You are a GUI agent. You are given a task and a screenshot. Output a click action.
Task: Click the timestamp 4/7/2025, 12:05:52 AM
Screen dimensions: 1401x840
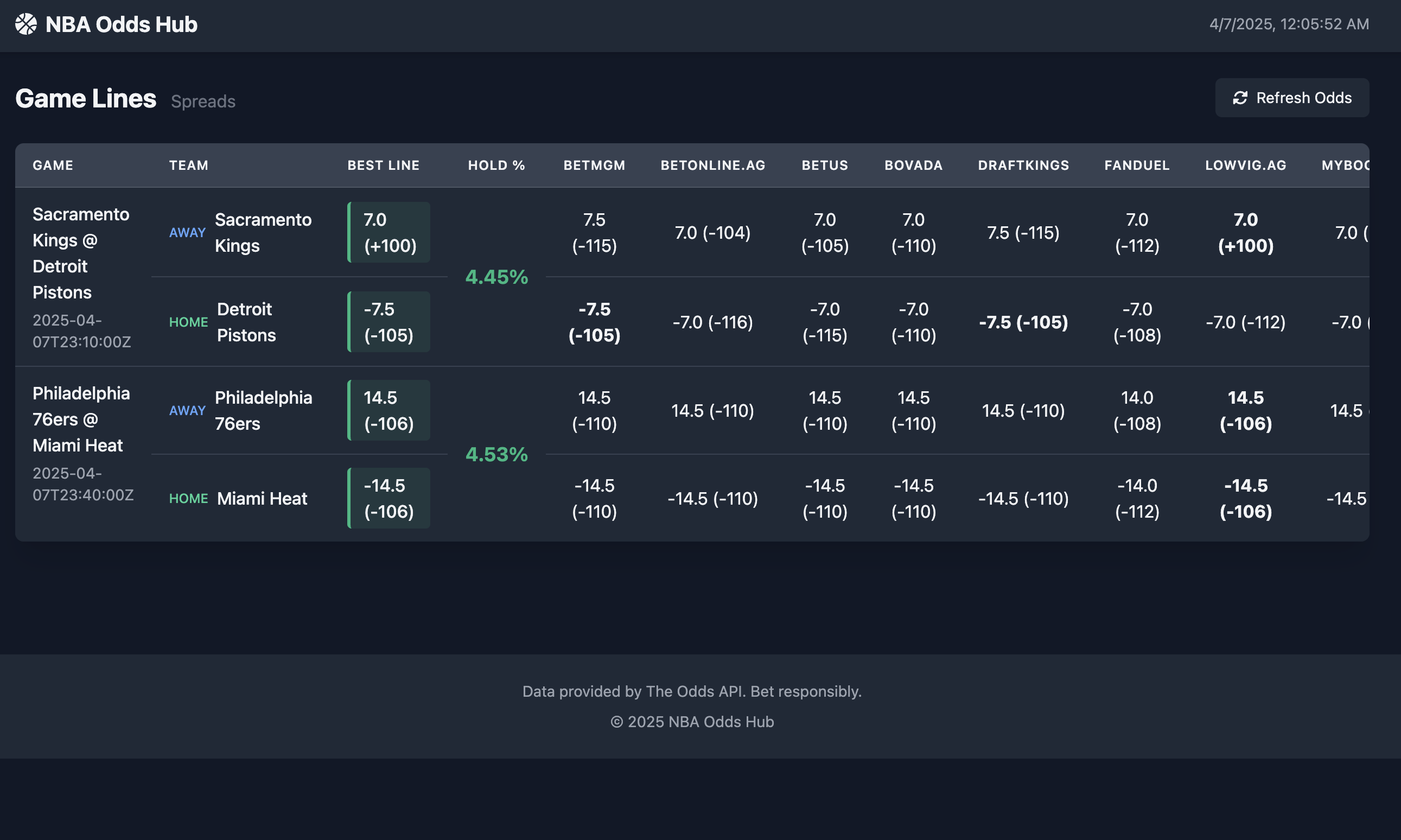tap(1289, 24)
